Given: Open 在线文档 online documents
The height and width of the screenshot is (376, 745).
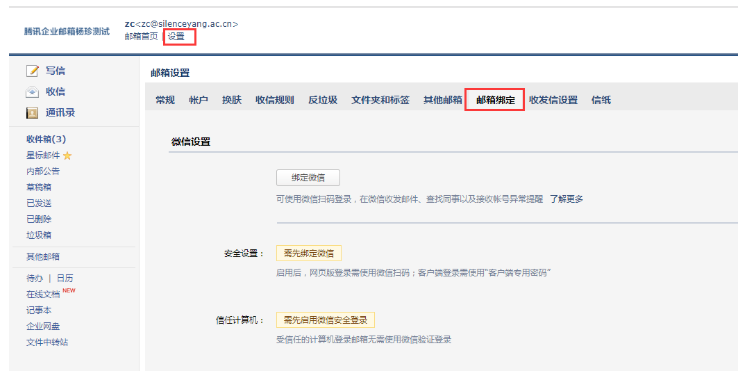Looking at the screenshot, I should pyautogui.click(x=43, y=294).
